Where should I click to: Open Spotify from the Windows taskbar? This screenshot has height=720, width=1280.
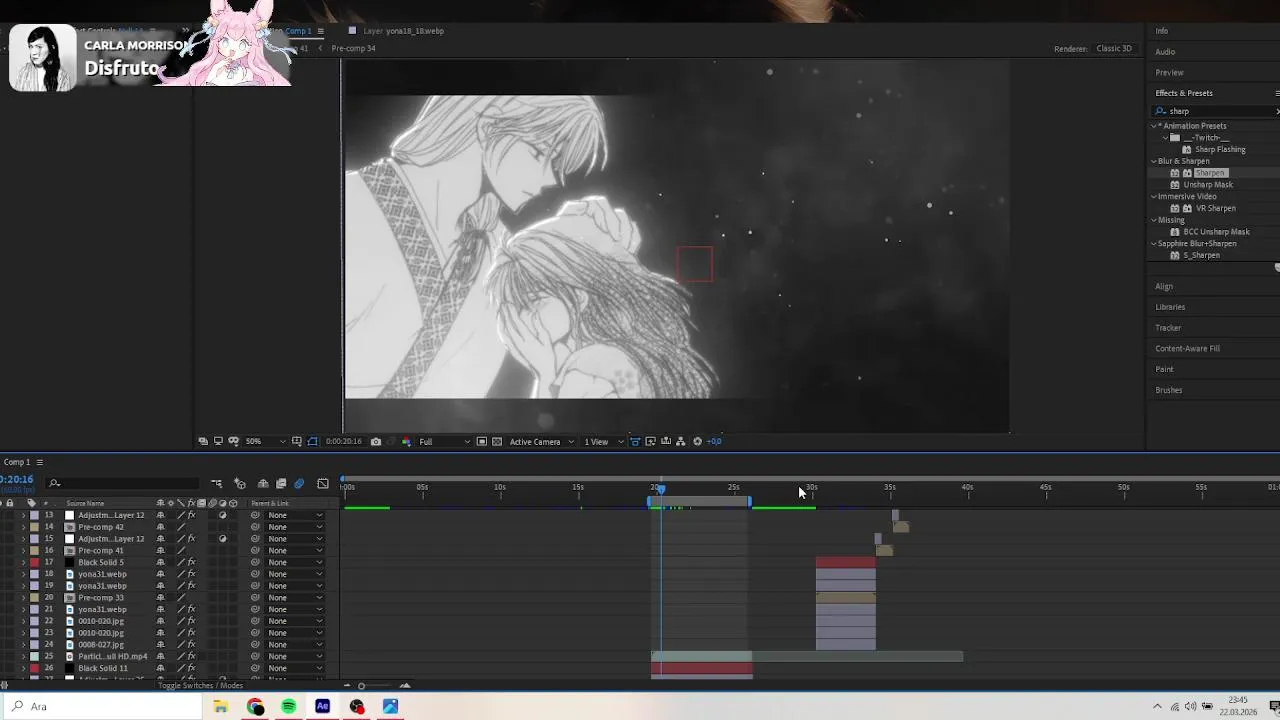click(288, 707)
